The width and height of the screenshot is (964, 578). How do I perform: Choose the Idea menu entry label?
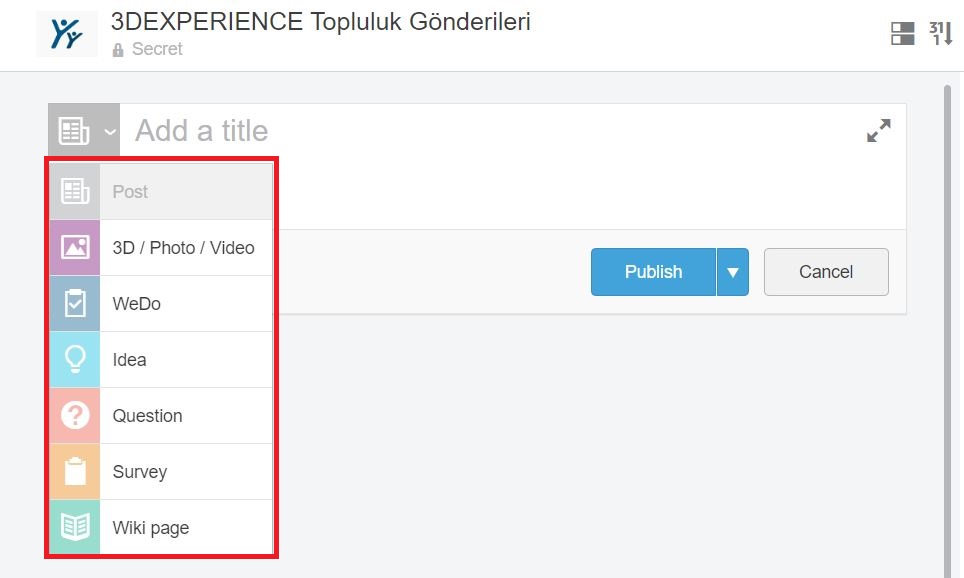pos(130,360)
